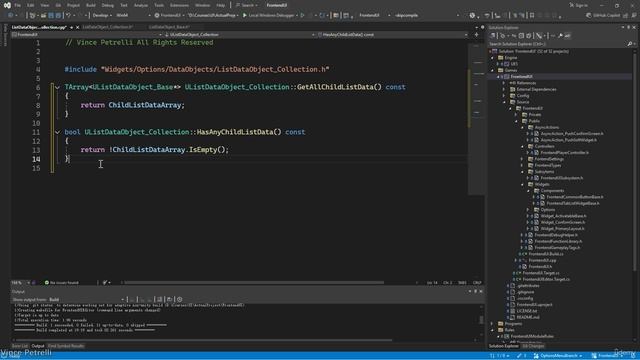Close the ListDataObject_Collection.cpp tab

(78, 27)
